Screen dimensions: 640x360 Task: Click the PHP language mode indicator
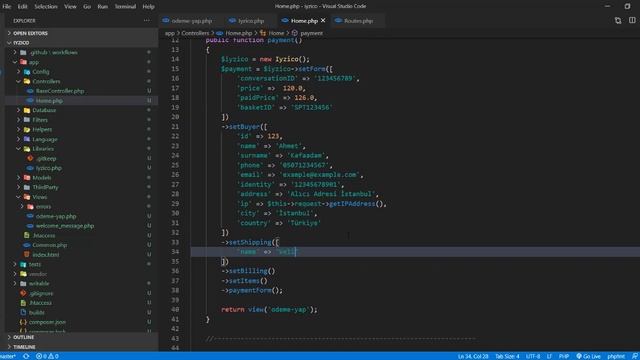click(564, 356)
